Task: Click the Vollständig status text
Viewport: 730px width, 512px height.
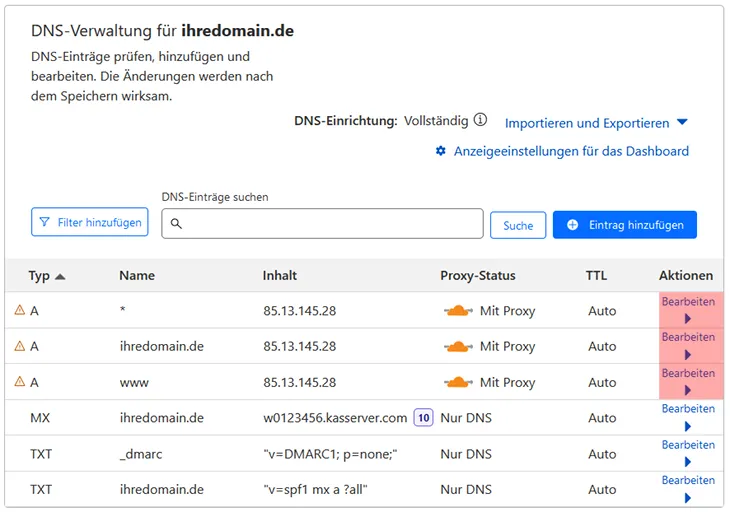Action: (436, 121)
